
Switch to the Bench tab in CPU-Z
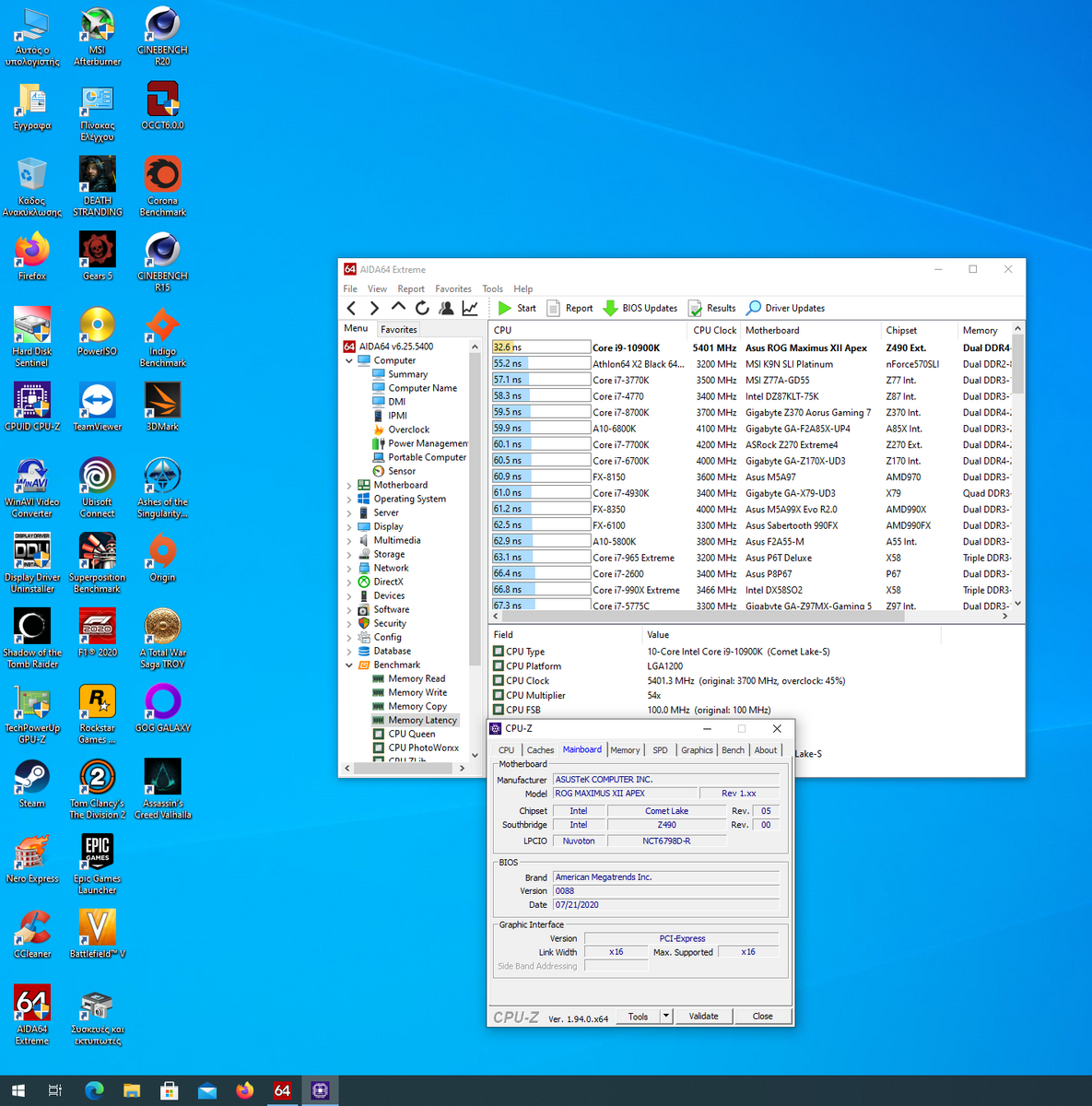[733, 750]
